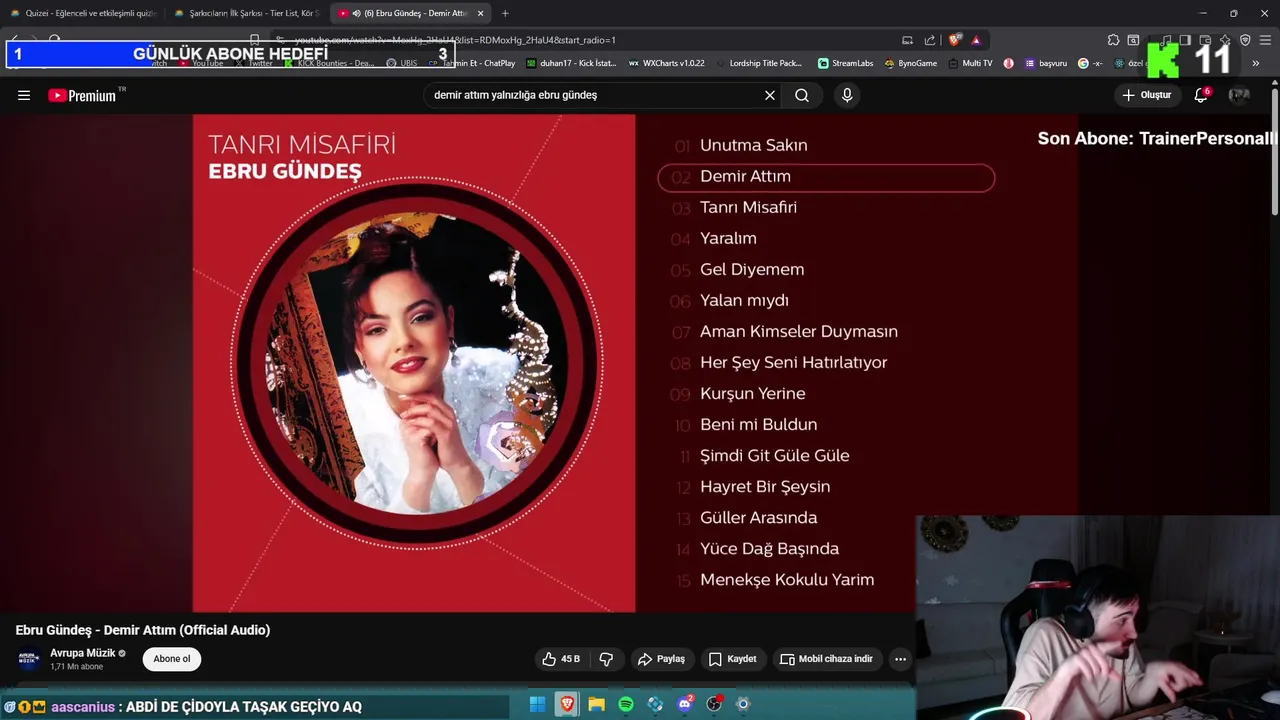The width and height of the screenshot is (1280, 720).
Task: Open a new browser tab with plus
Action: [505, 13]
